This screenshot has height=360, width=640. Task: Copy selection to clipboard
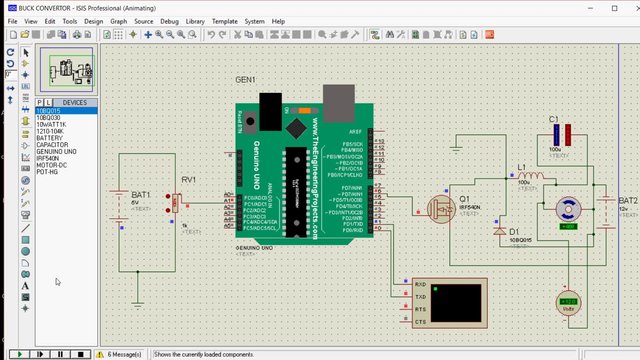coord(248,35)
